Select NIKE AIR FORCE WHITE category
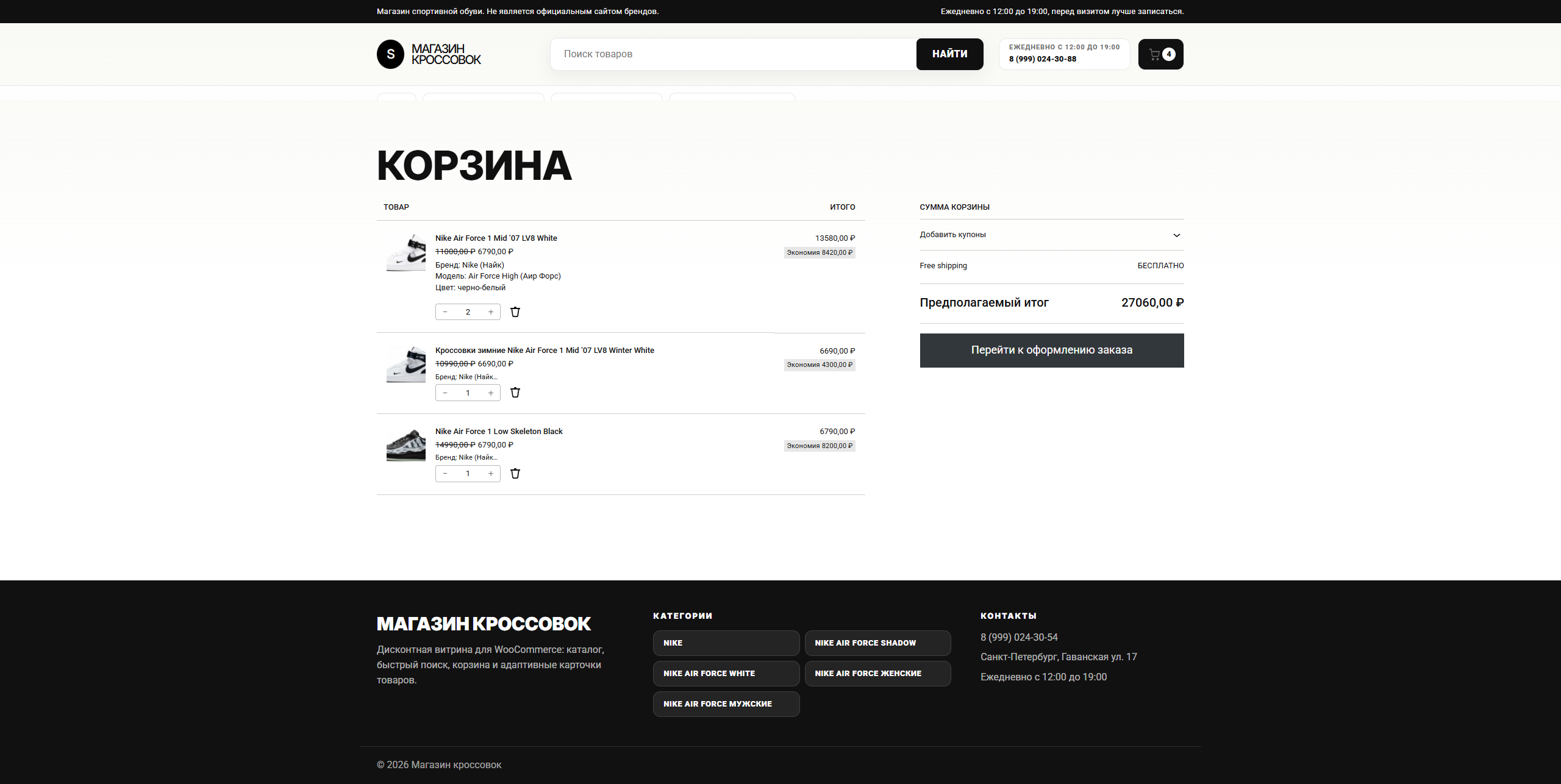1561x784 pixels. pos(726,674)
